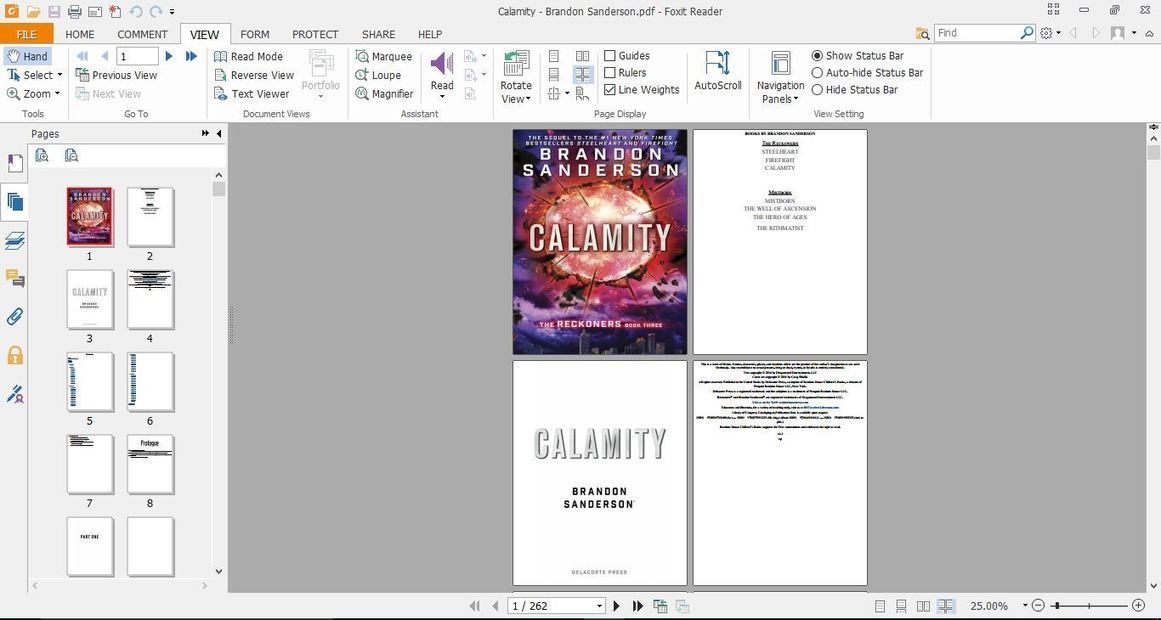Open the Rotate View tool
Image resolution: width=1161 pixels, height=620 pixels.
tap(516, 78)
